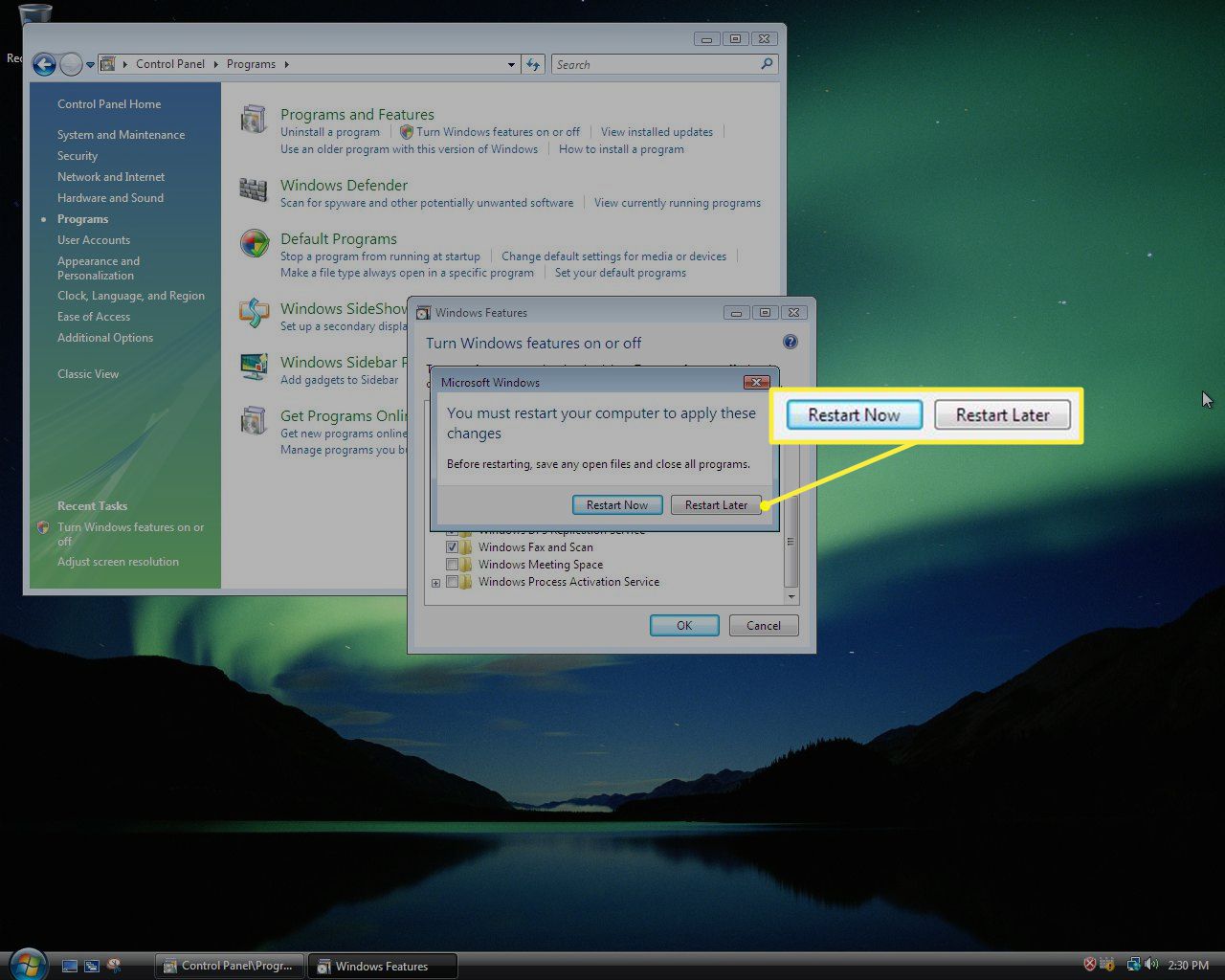Click the View currently running programs link
1225x980 pixels.
(x=678, y=203)
